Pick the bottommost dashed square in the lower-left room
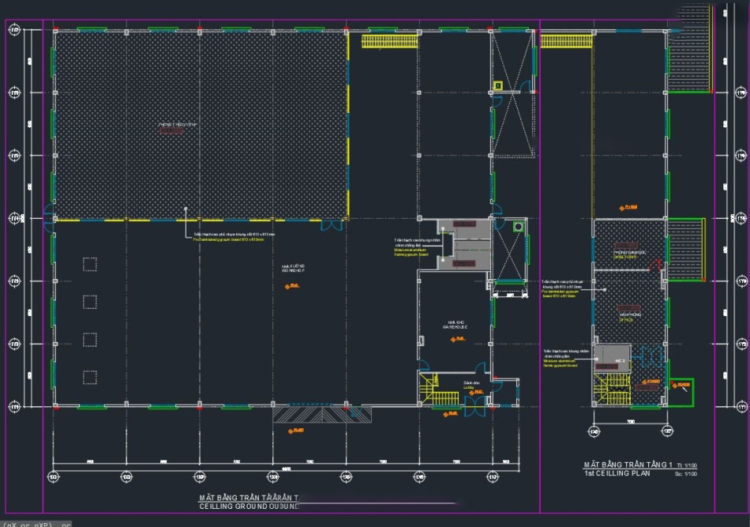Viewport: 750px width, 527px height. pos(90,377)
